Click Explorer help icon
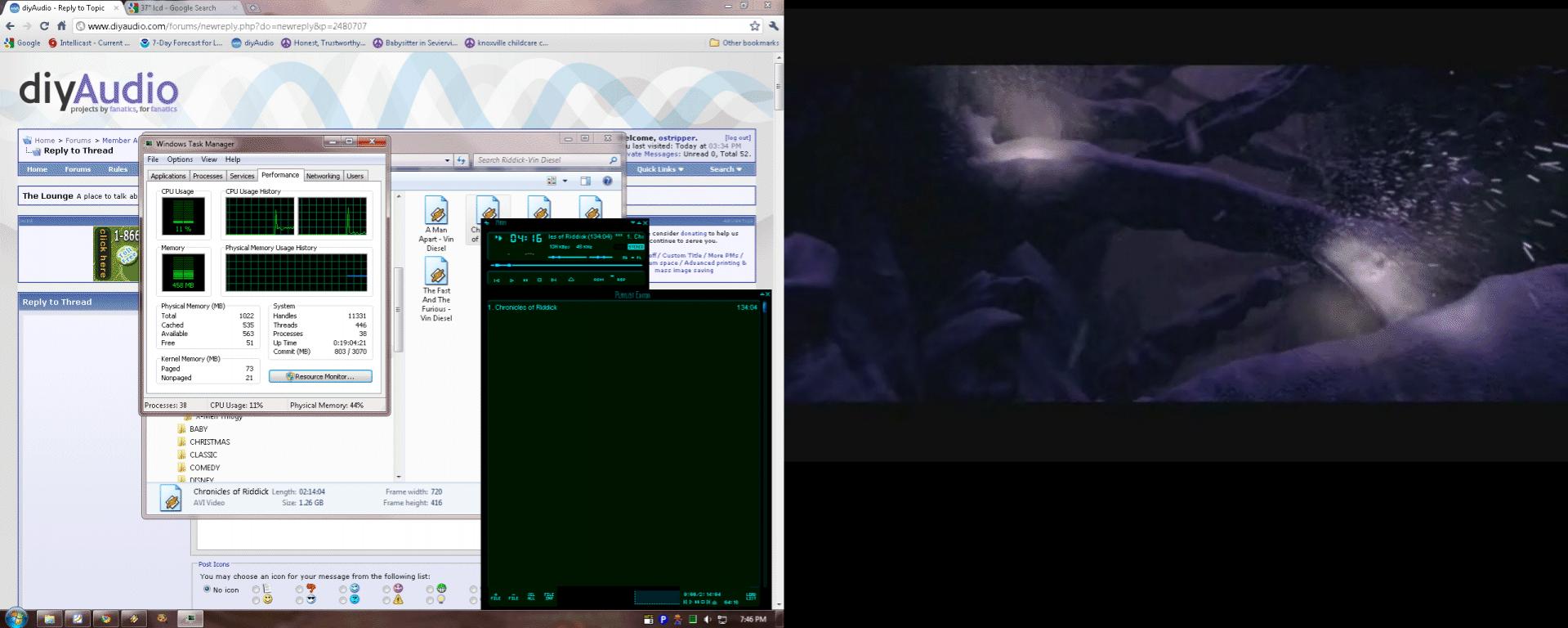1568x628 pixels. [x=607, y=181]
